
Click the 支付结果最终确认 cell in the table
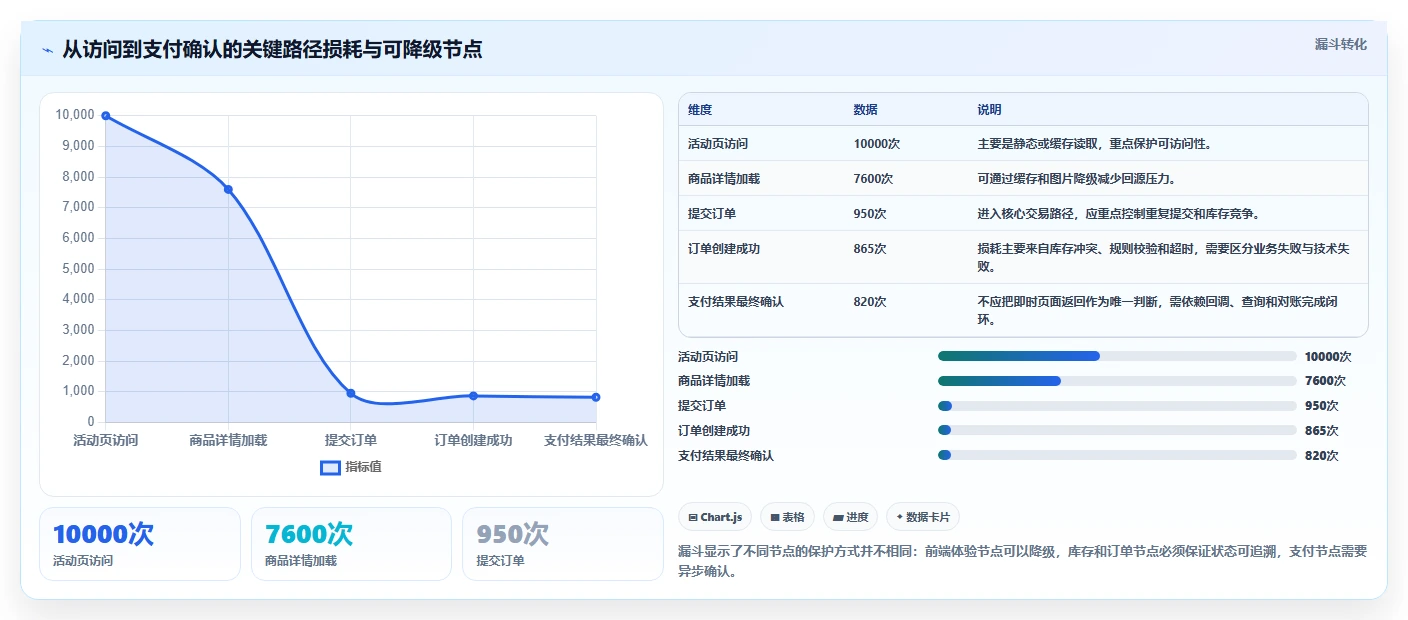click(x=736, y=301)
